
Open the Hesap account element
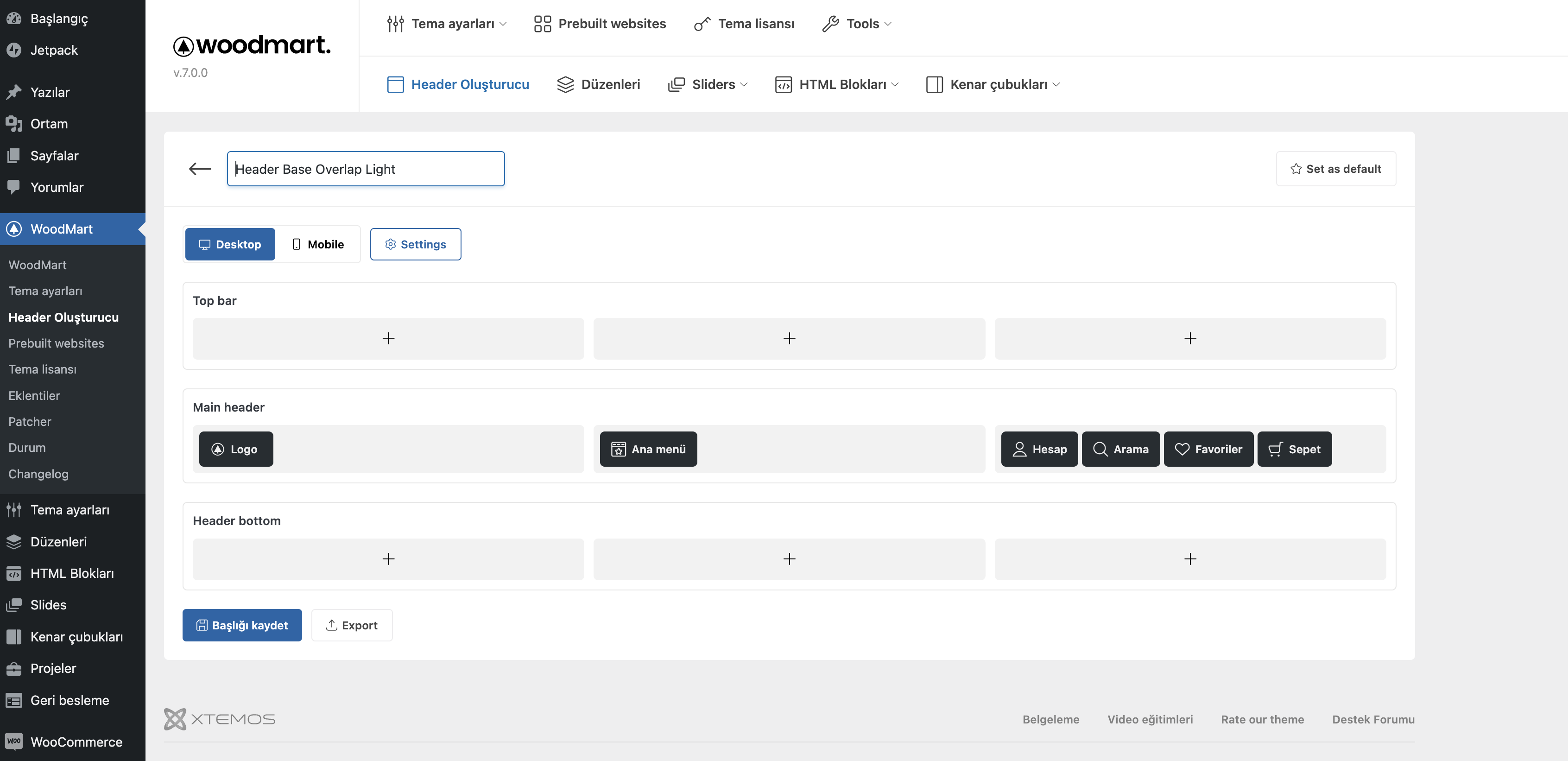coord(1039,449)
